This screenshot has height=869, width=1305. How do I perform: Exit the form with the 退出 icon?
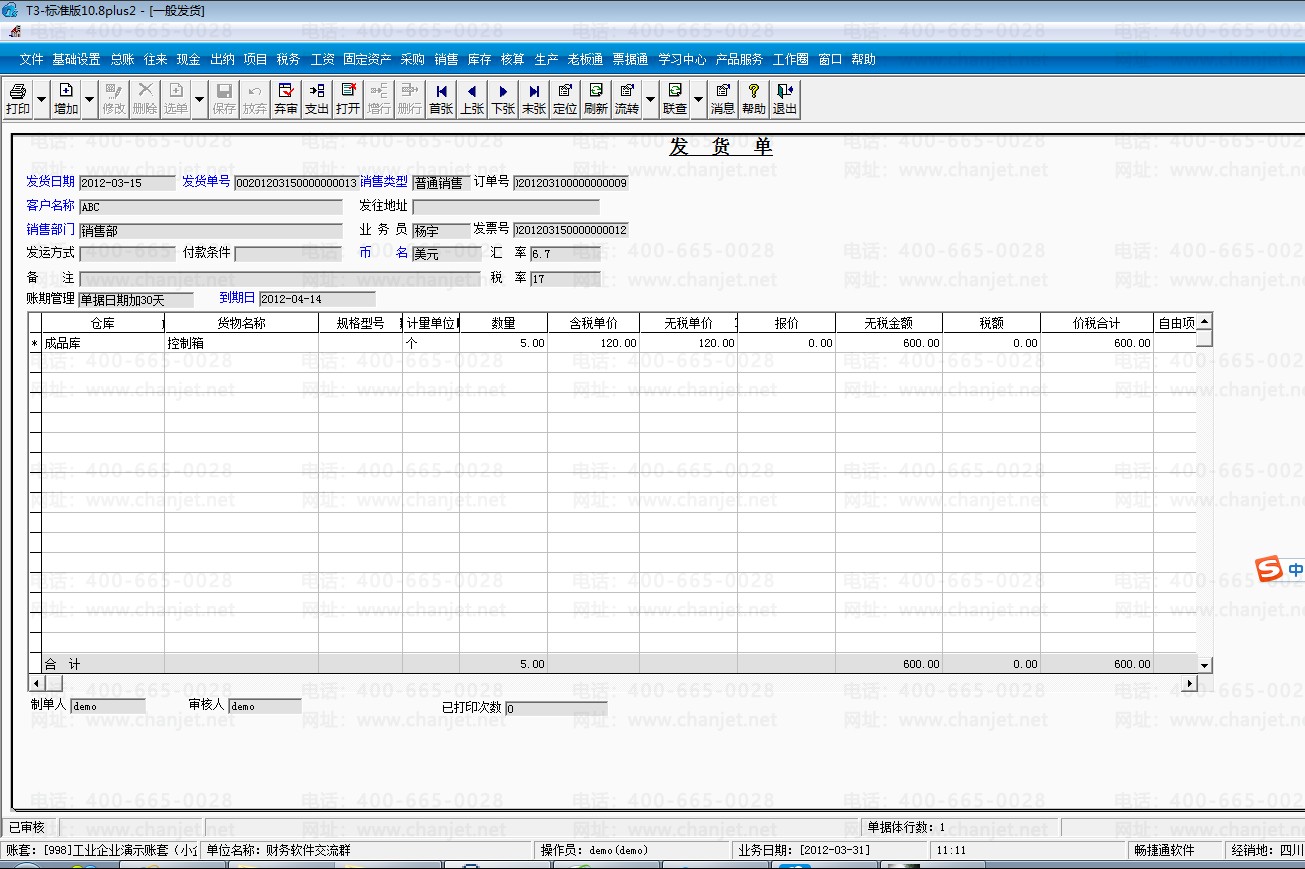tap(785, 99)
